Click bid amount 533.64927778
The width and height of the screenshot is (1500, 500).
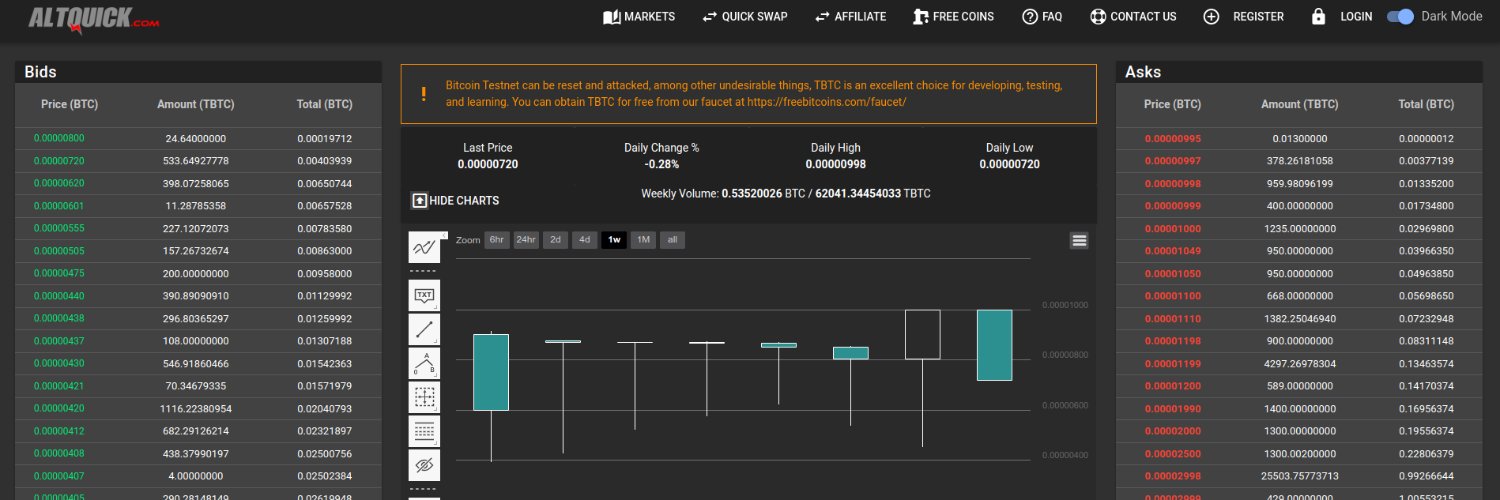pyautogui.click(x=197, y=161)
